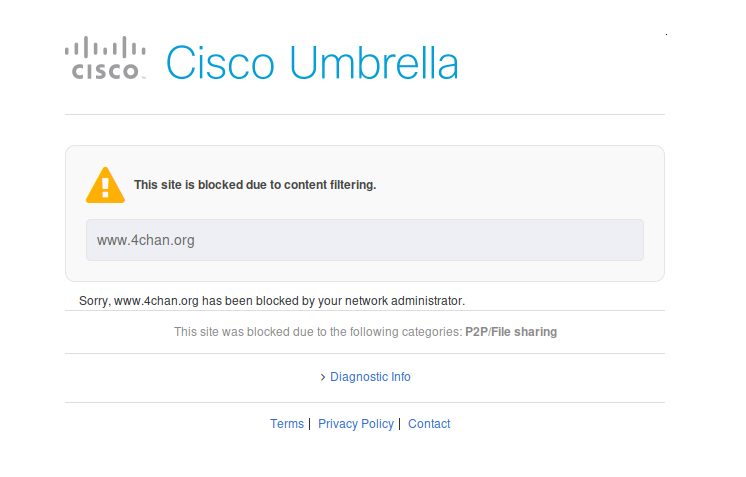The height and width of the screenshot is (477, 746).
Task: Click the word Umbrella in the header
Action: (x=374, y=63)
